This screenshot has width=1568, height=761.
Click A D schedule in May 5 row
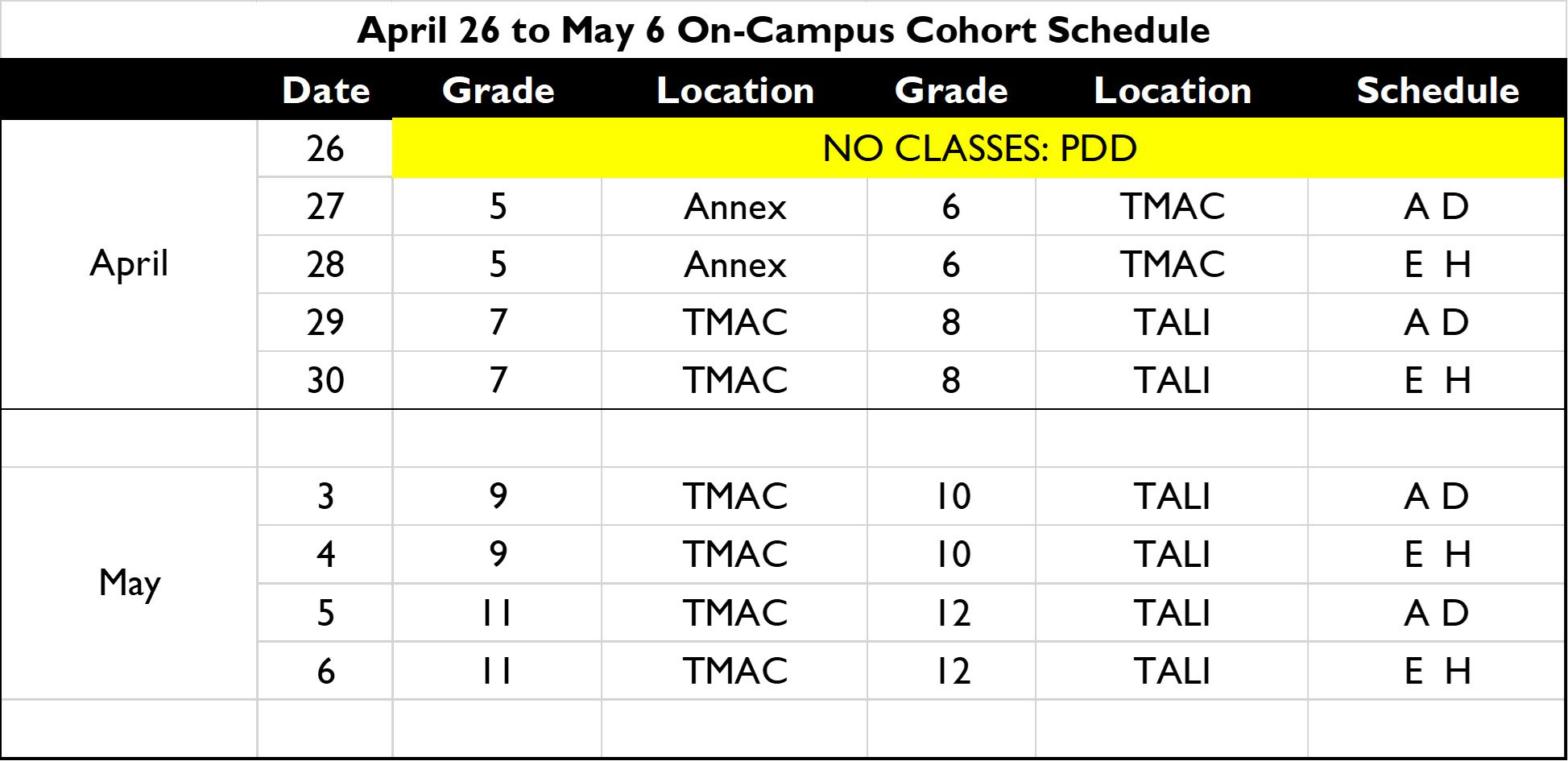click(1437, 613)
